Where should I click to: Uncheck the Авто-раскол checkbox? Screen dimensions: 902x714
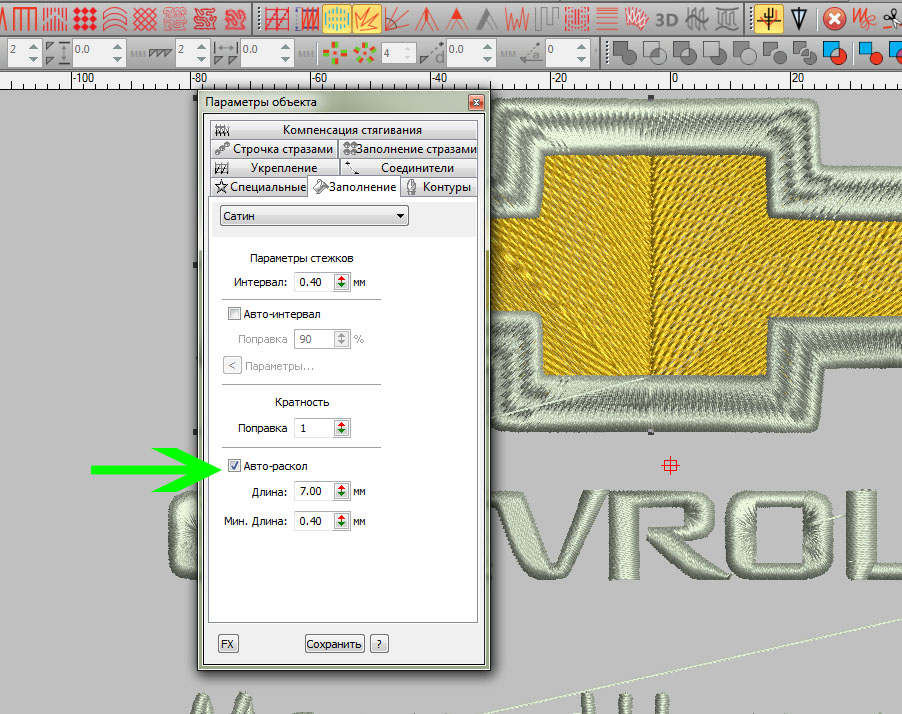click(234, 465)
